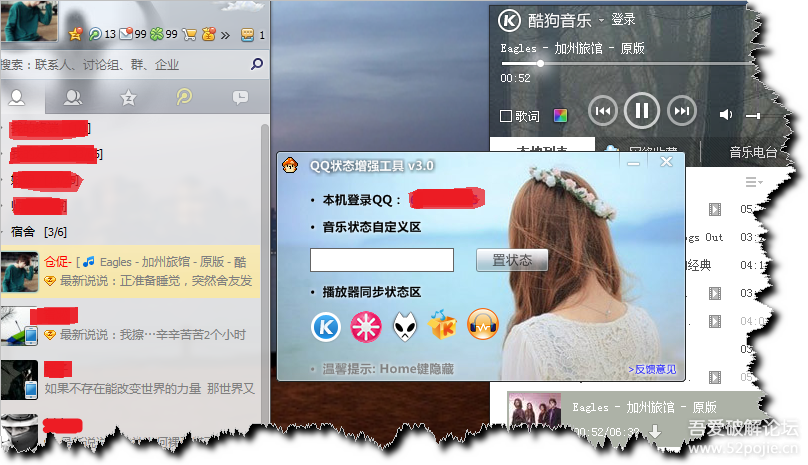Select the foobar2000 alien player icon
The height and width of the screenshot is (465, 808).
point(405,327)
